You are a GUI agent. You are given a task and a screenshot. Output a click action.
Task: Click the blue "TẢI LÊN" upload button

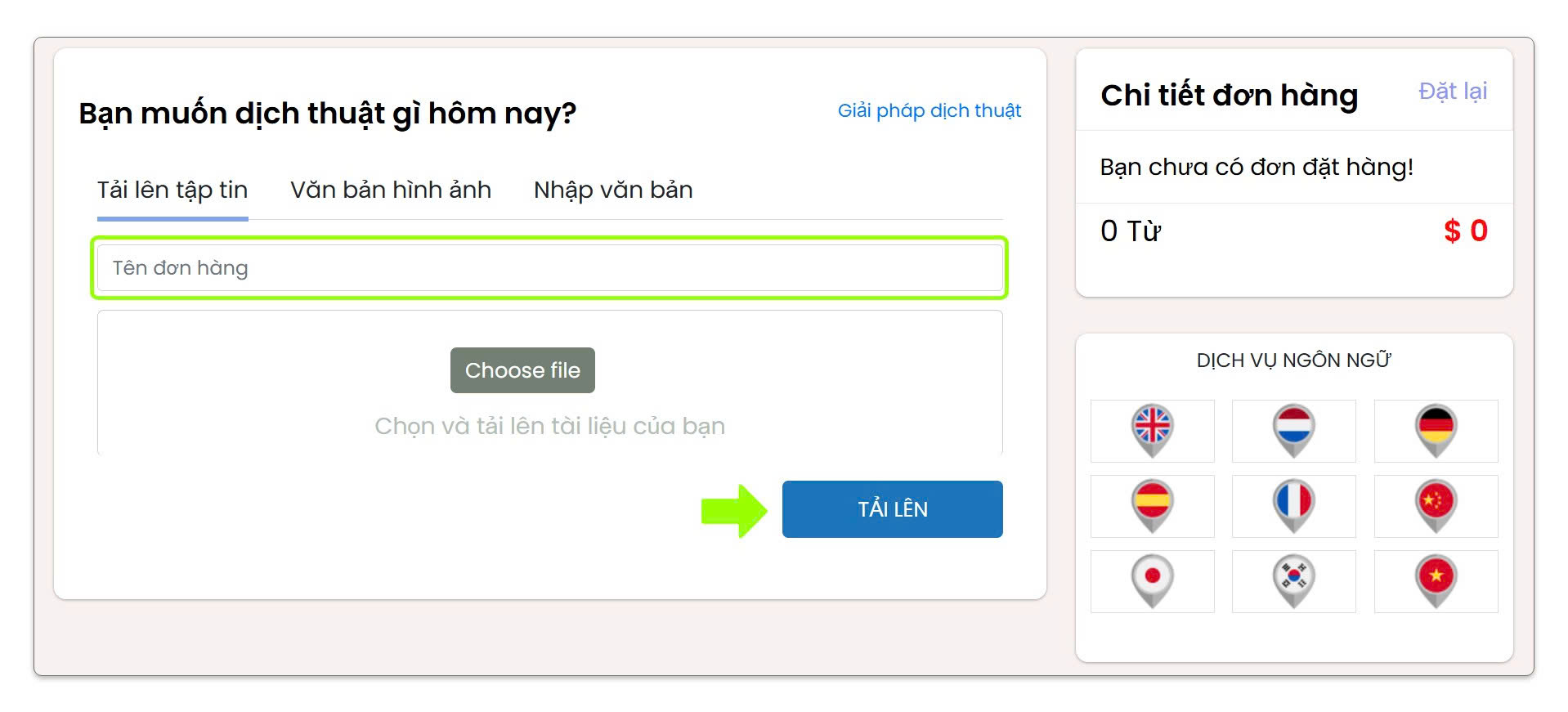tap(892, 509)
